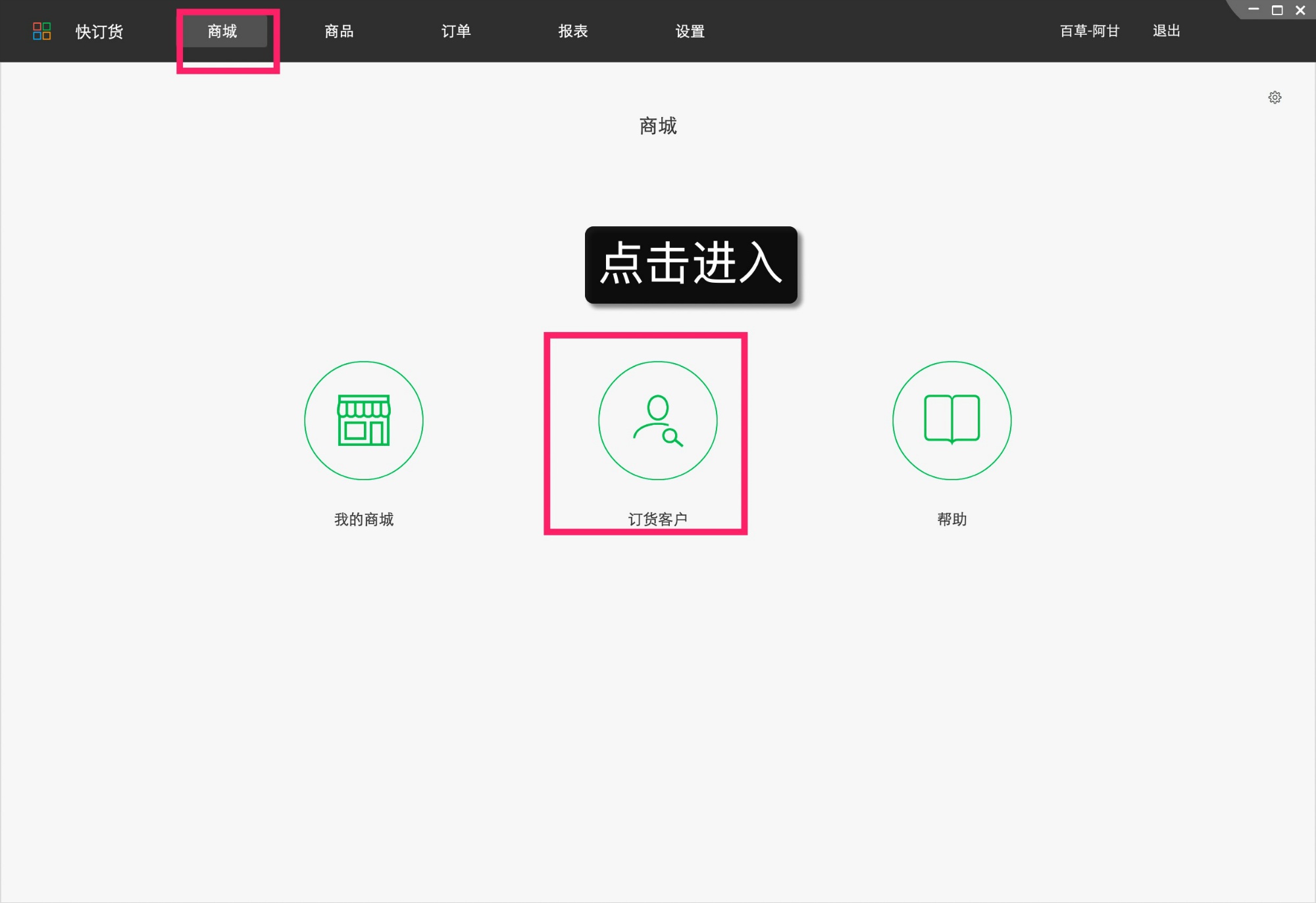Image resolution: width=1316 pixels, height=903 pixels.
Task: Click the 订货客户 text label
Action: coord(657,519)
